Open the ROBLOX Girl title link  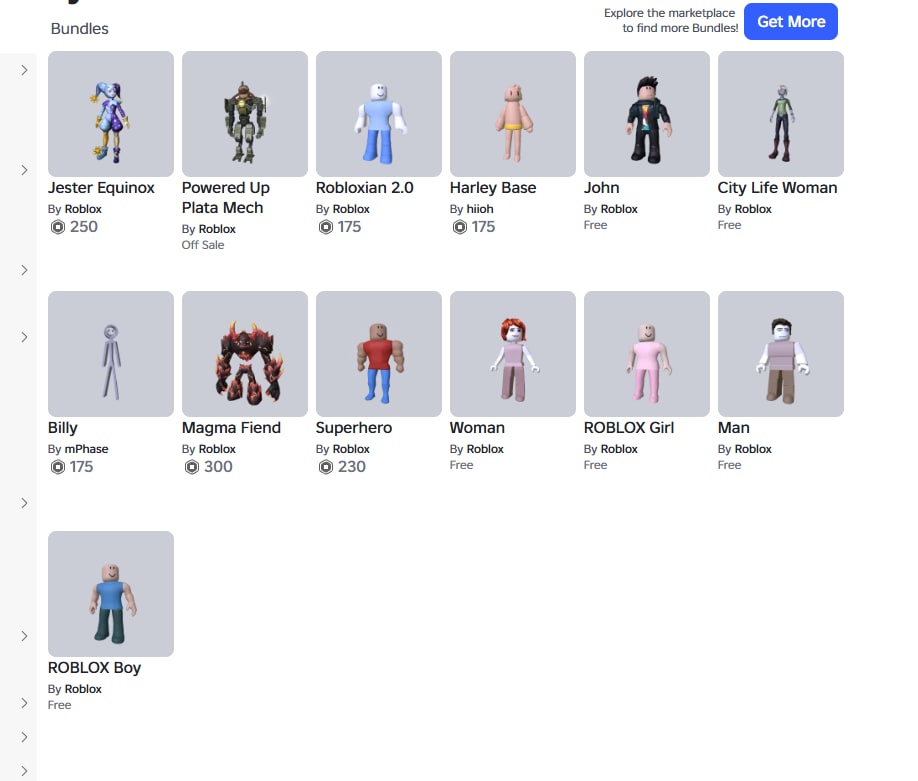click(x=629, y=428)
